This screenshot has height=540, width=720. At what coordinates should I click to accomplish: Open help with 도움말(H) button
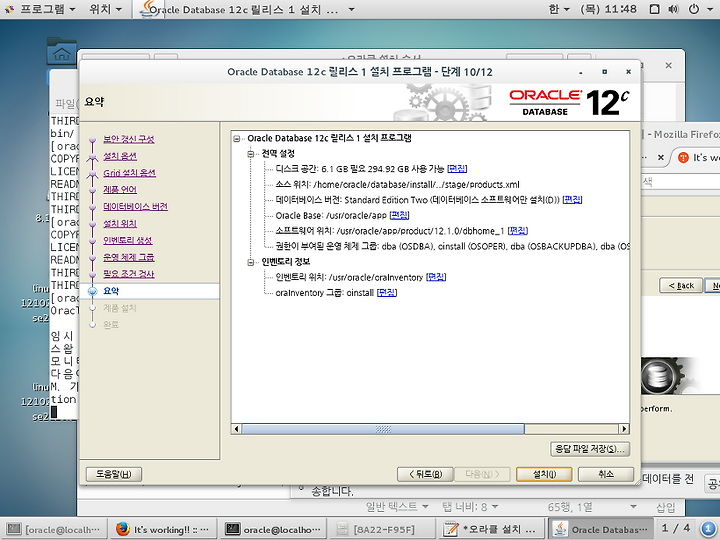point(114,474)
